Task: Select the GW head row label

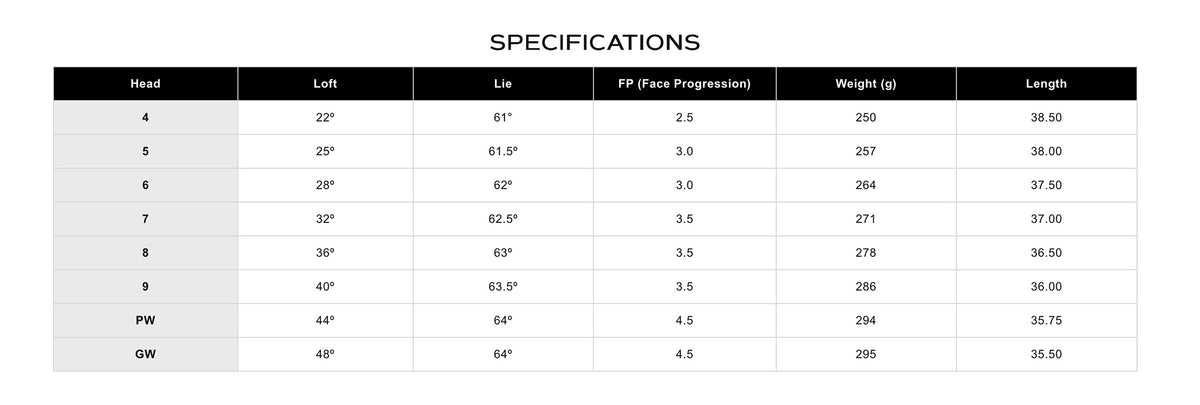Action: click(x=146, y=355)
